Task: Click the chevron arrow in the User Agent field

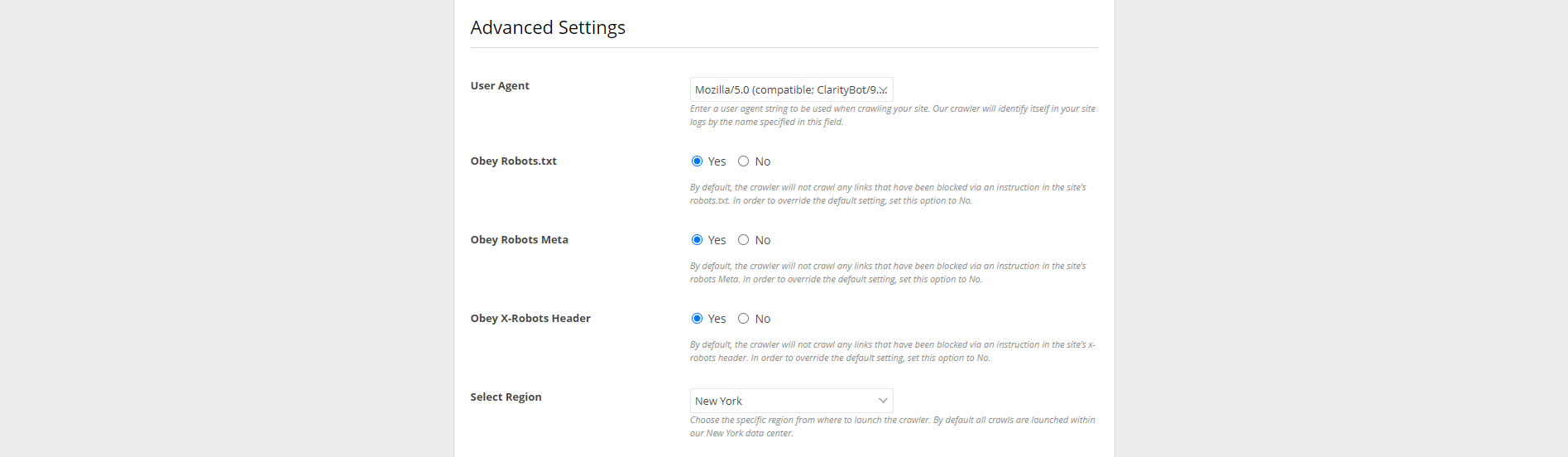Action: point(883,89)
